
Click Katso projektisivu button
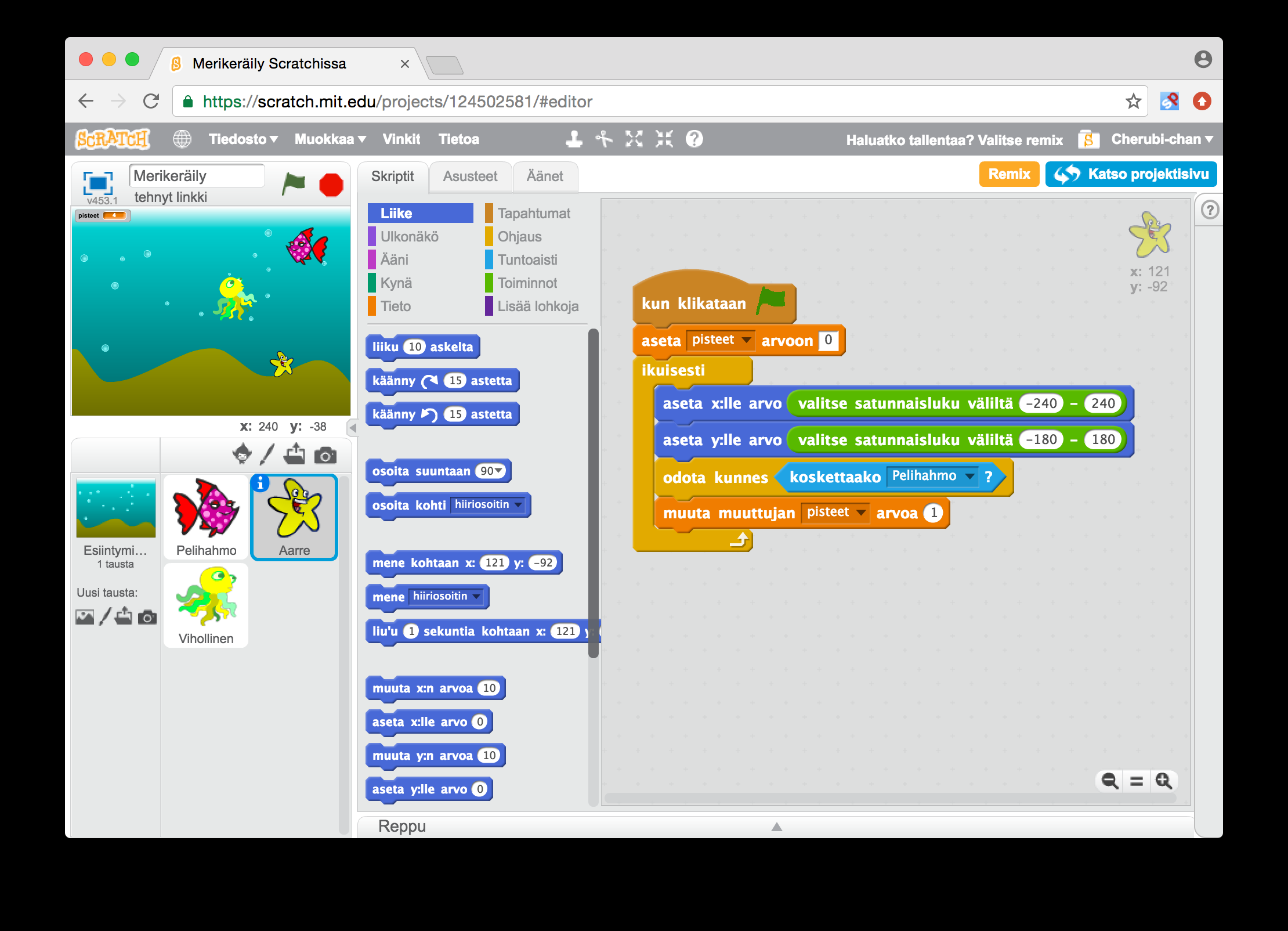click(x=1131, y=174)
